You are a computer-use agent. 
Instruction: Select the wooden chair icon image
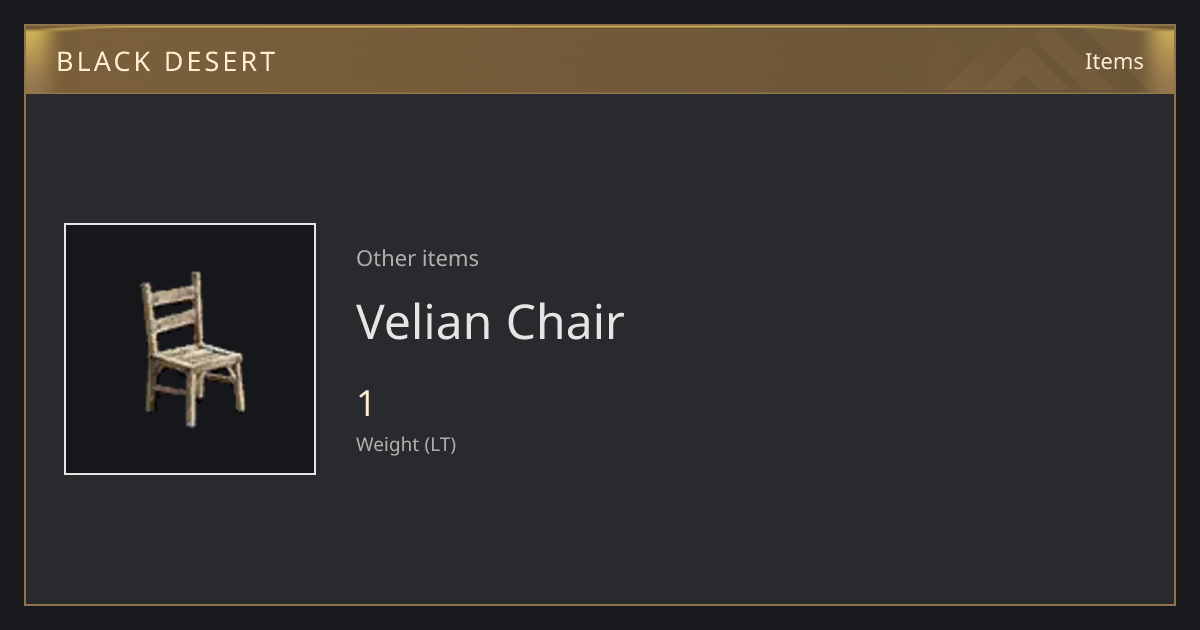(x=193, y=349)
